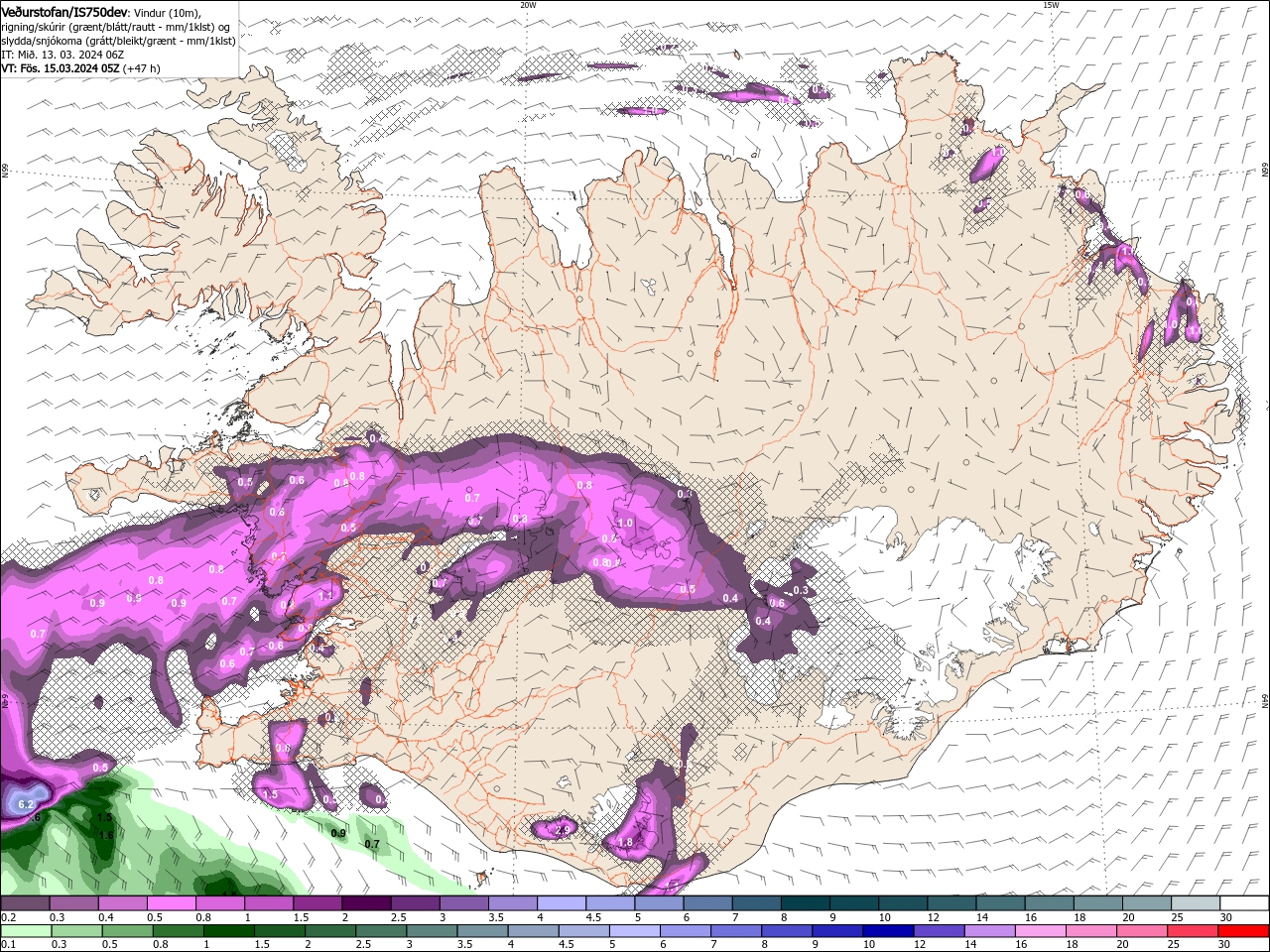Image resolution: width=1270 pixels, height=952 pixels.
Task: Click the 1.6 rain value in green area
Action: point(106,836)
